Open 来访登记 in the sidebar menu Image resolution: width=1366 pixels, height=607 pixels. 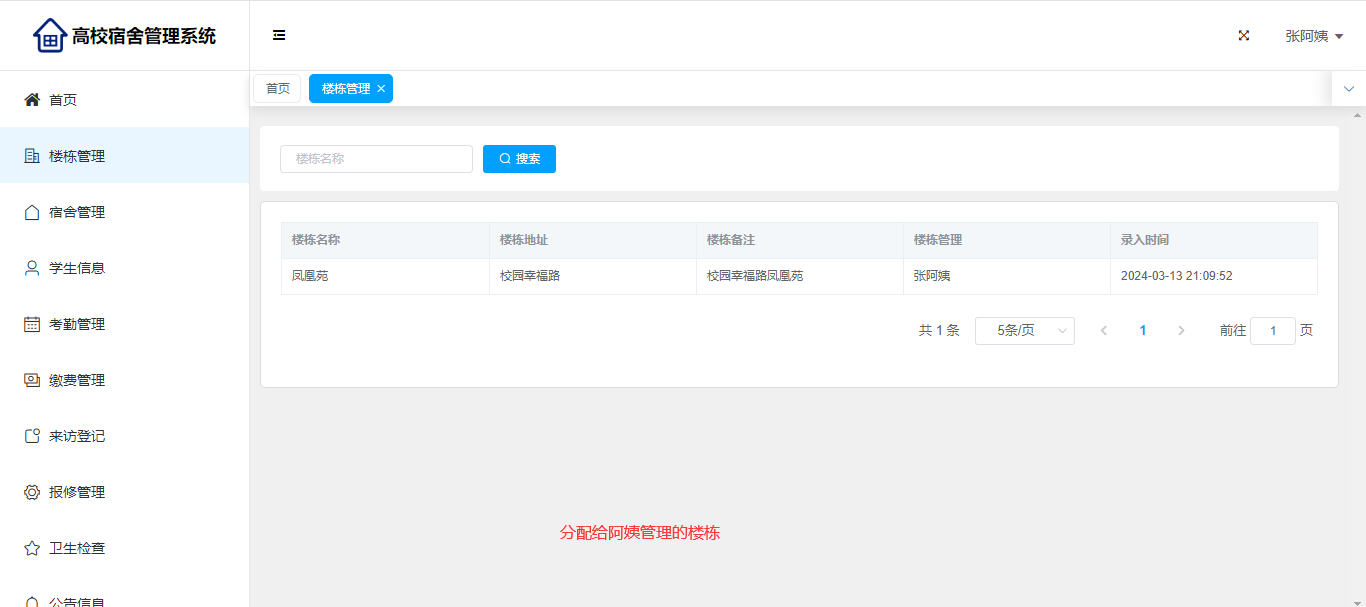click(77, 436)
